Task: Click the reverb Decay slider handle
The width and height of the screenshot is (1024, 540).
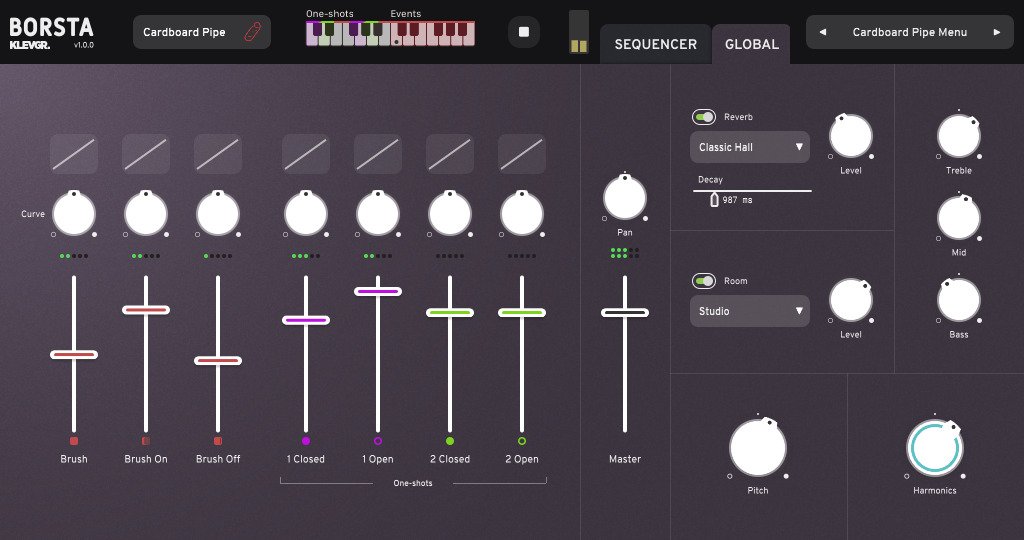Action: (714, 199)
